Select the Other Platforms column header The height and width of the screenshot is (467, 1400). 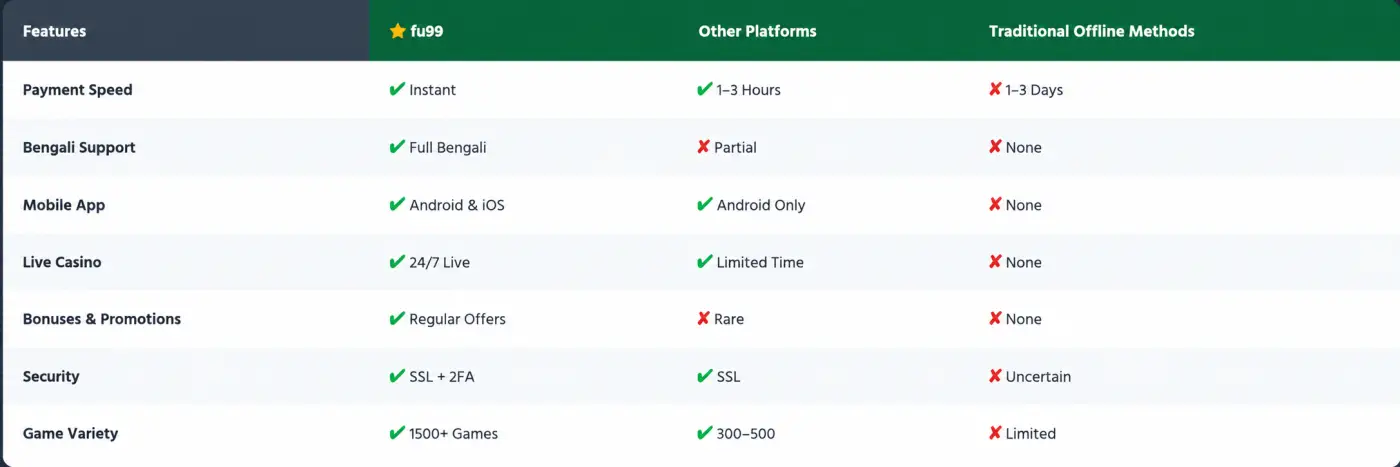[x=757, y=31]
